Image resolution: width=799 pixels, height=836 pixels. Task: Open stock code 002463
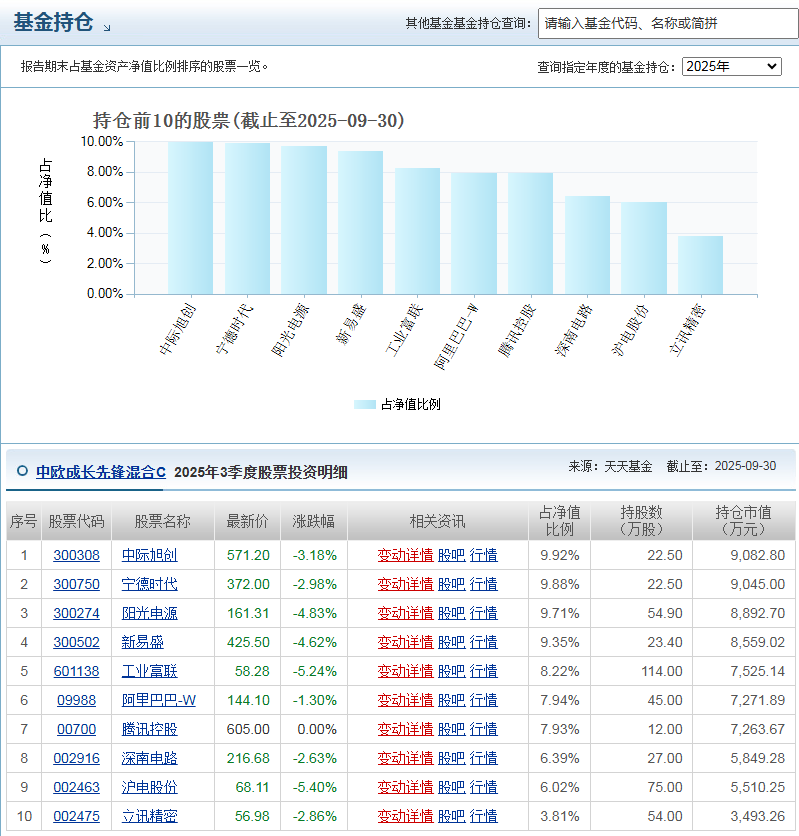tap(76, 787)
